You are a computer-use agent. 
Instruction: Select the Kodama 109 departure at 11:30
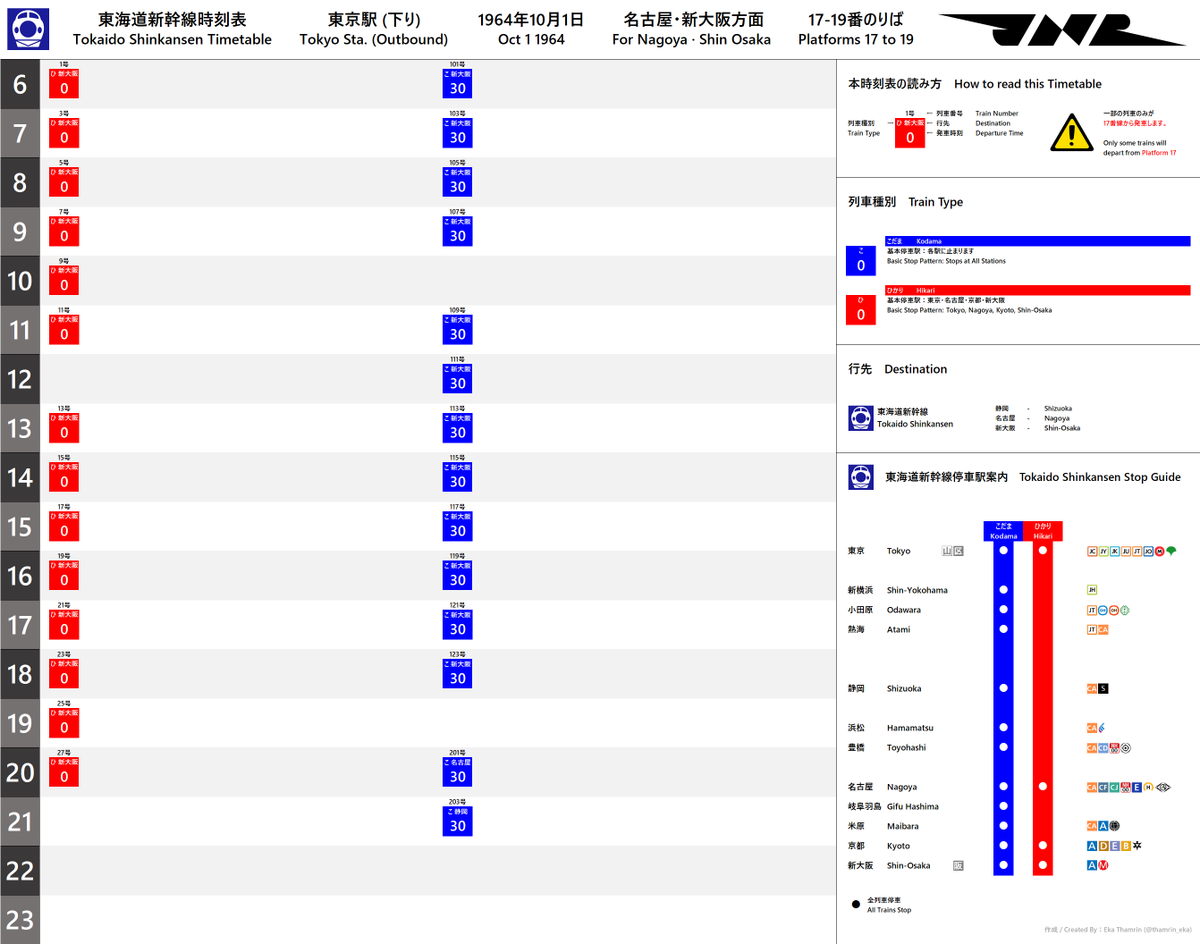pyautogui.click(x=457, y=329)
